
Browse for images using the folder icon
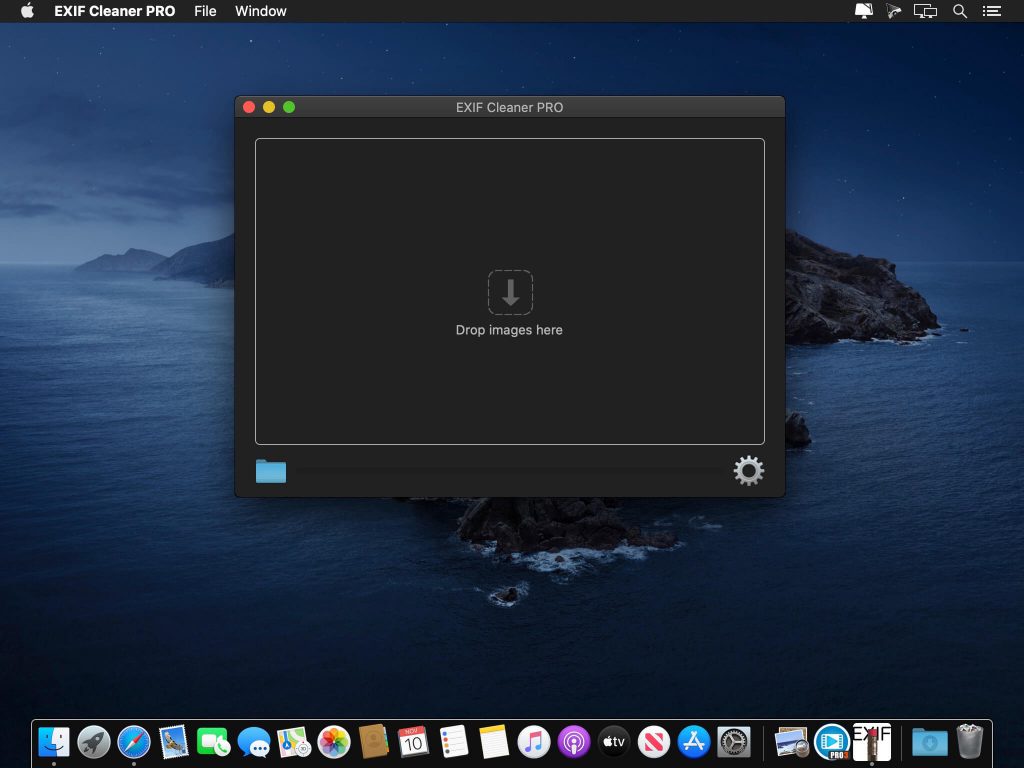tap(270, 471)
